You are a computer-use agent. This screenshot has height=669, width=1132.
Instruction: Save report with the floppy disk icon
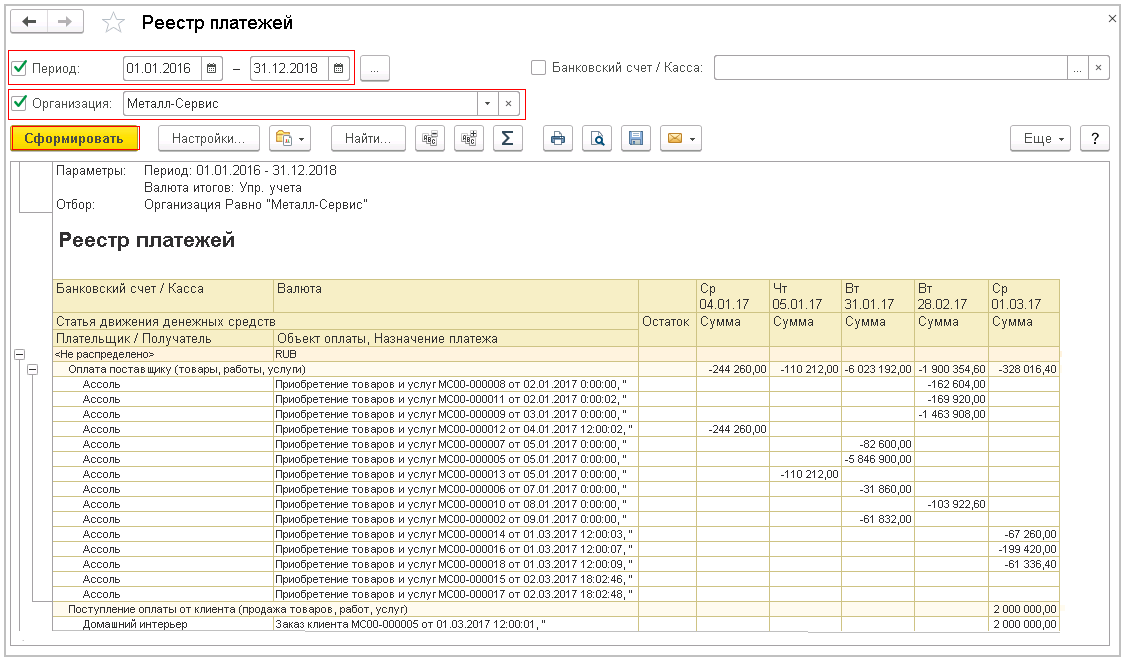[x=634, y=138]
